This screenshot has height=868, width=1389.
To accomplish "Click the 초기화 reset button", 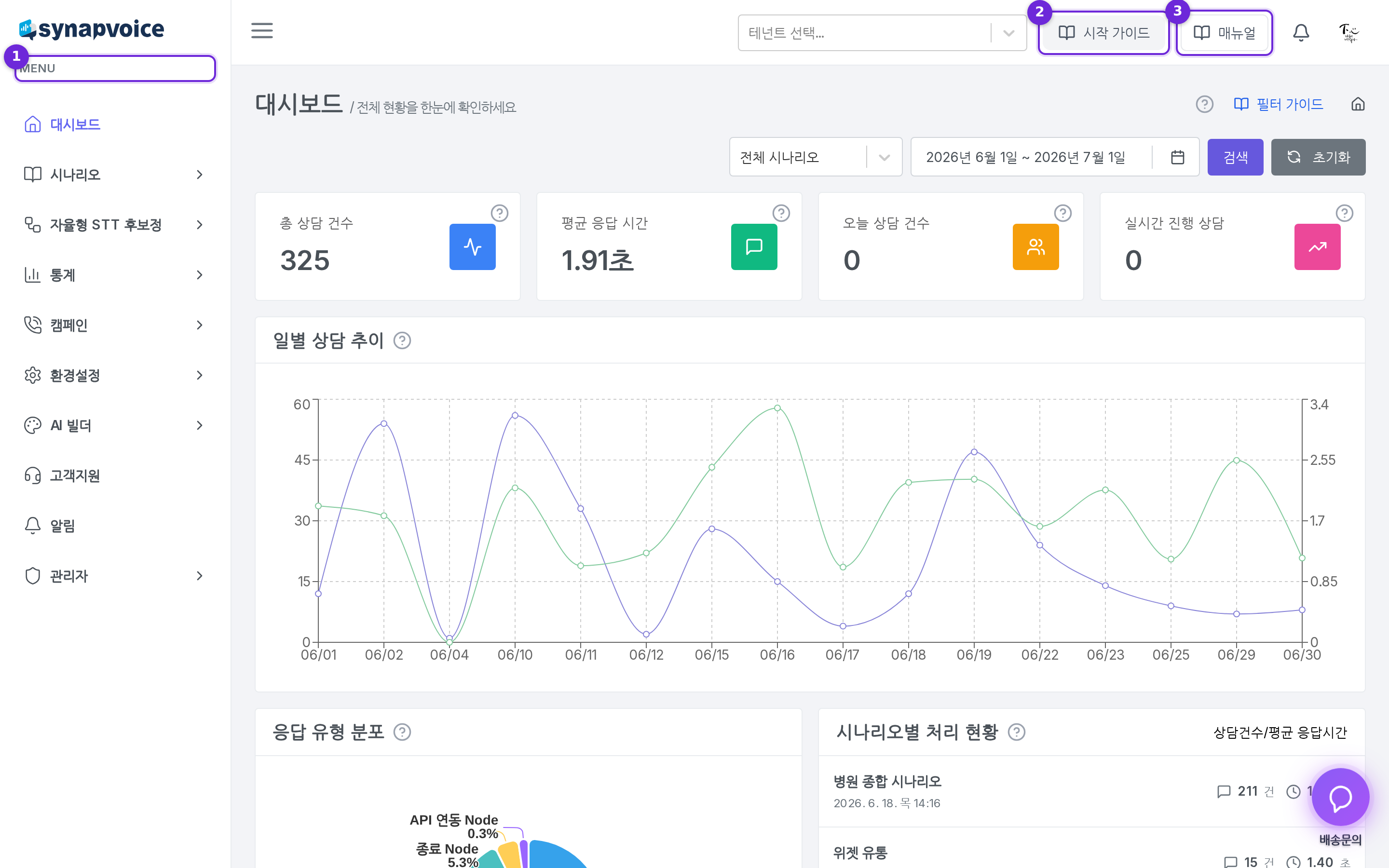I will tap(1318, 157).
